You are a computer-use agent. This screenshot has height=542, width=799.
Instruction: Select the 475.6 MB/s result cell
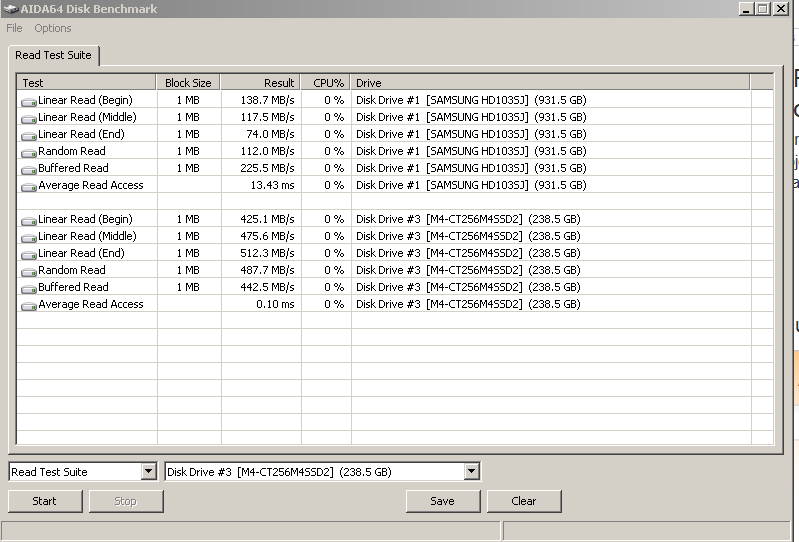(268, 236)
